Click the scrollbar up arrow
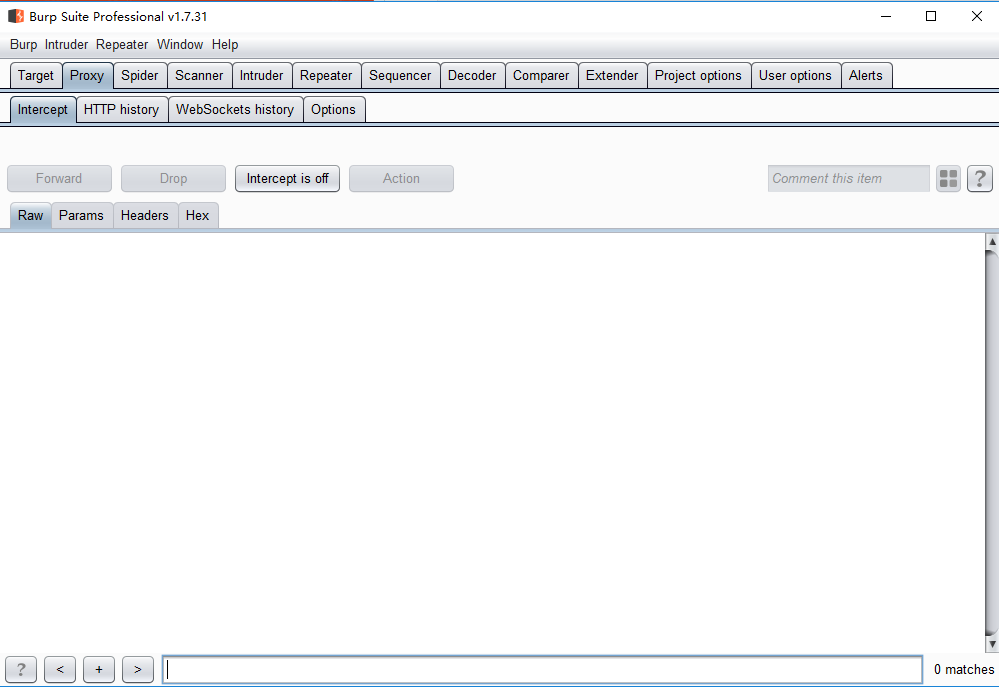 (x=992, y=242)
